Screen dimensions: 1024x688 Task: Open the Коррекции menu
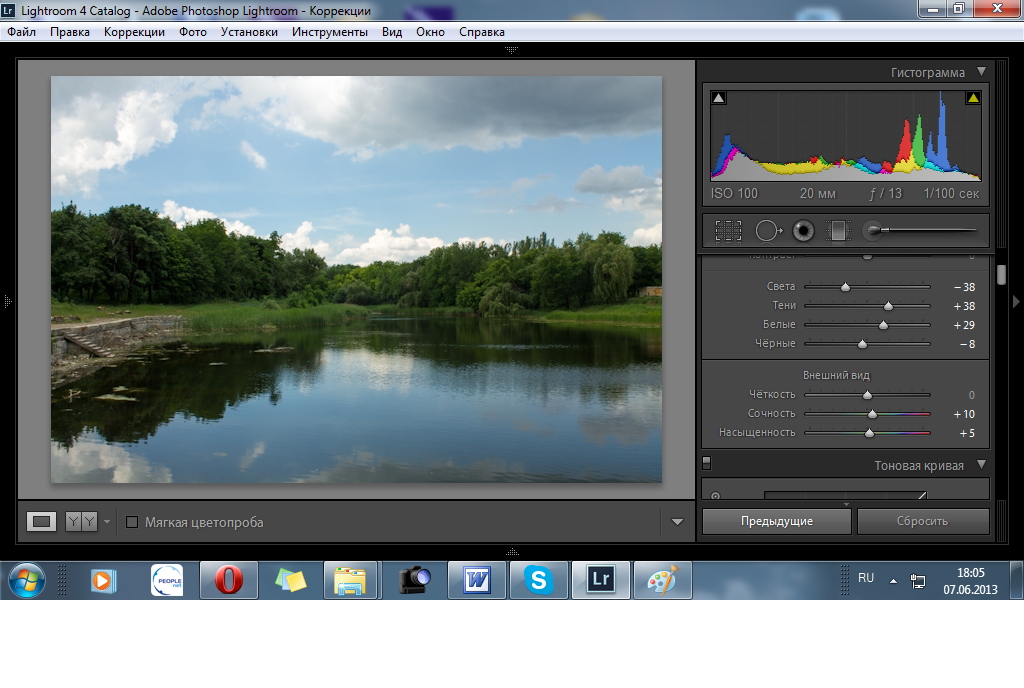134,32
